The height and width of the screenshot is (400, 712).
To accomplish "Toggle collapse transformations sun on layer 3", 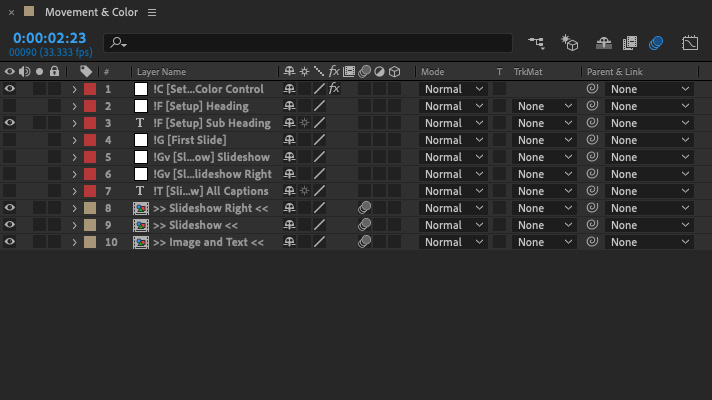I will pos(304,123).
